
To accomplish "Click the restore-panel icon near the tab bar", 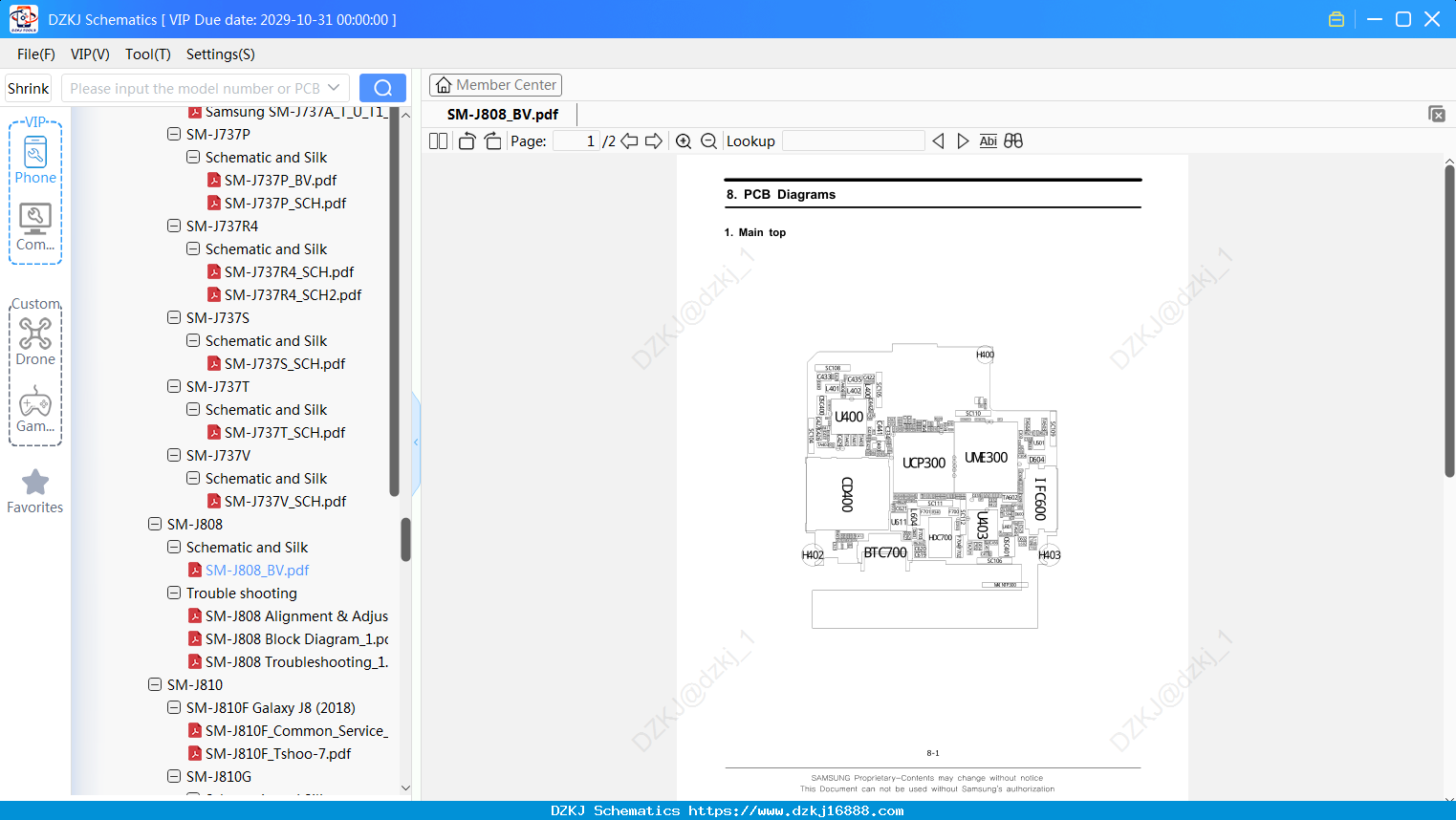I will (1436, 114).
